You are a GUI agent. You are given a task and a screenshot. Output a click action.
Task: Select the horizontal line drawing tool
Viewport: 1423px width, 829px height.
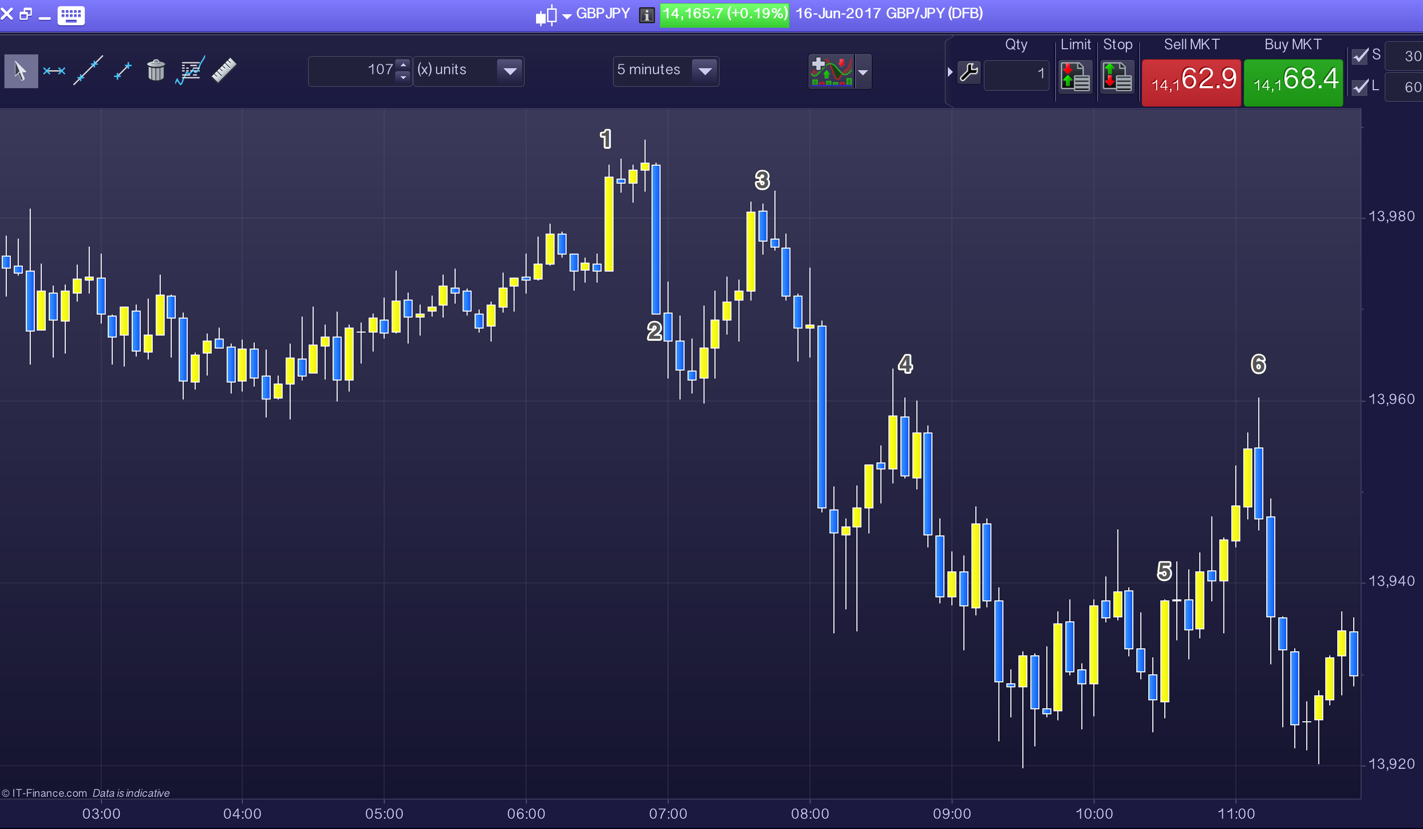(x=54, y=71)
